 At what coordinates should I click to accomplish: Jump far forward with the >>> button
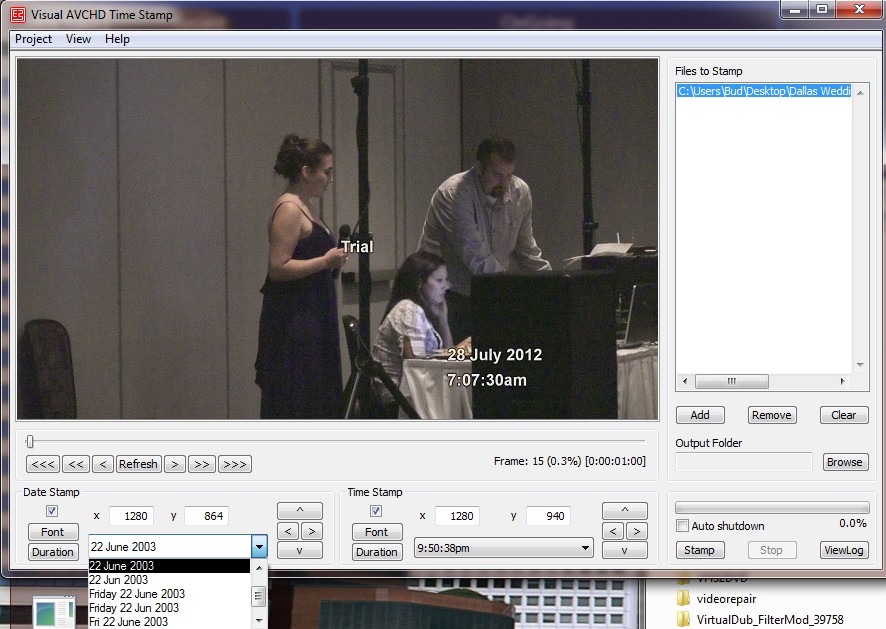[234, 464]
